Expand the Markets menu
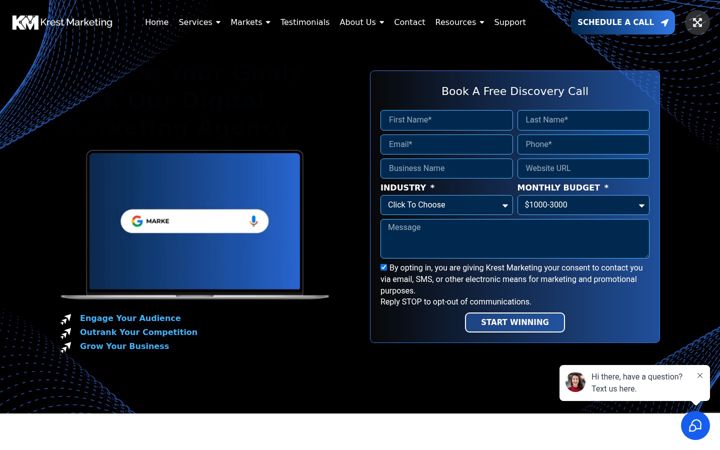Viewport: 720px width, 450px height. tap(250, 22)
